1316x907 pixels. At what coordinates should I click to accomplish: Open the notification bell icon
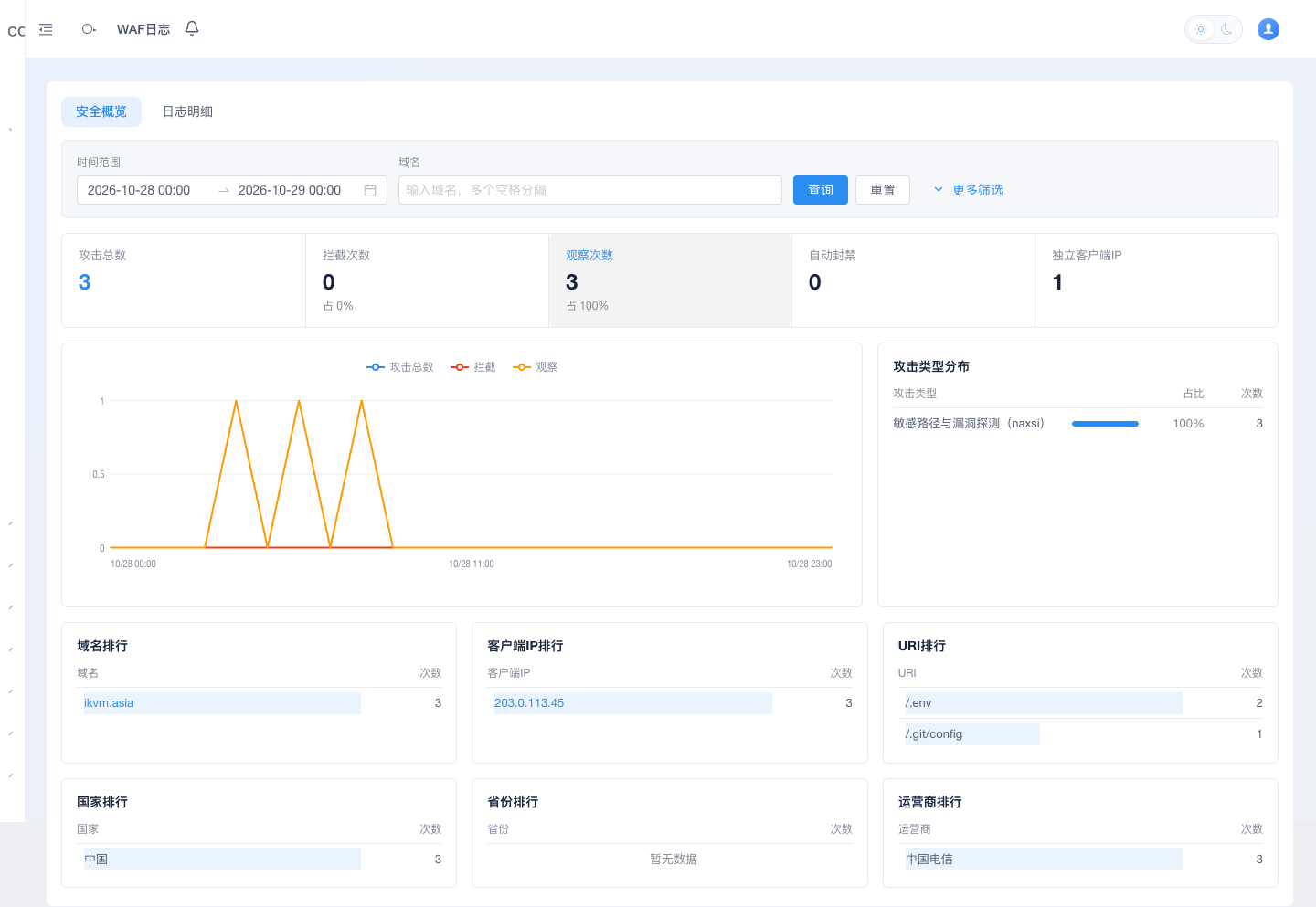(x=192, y=28)
